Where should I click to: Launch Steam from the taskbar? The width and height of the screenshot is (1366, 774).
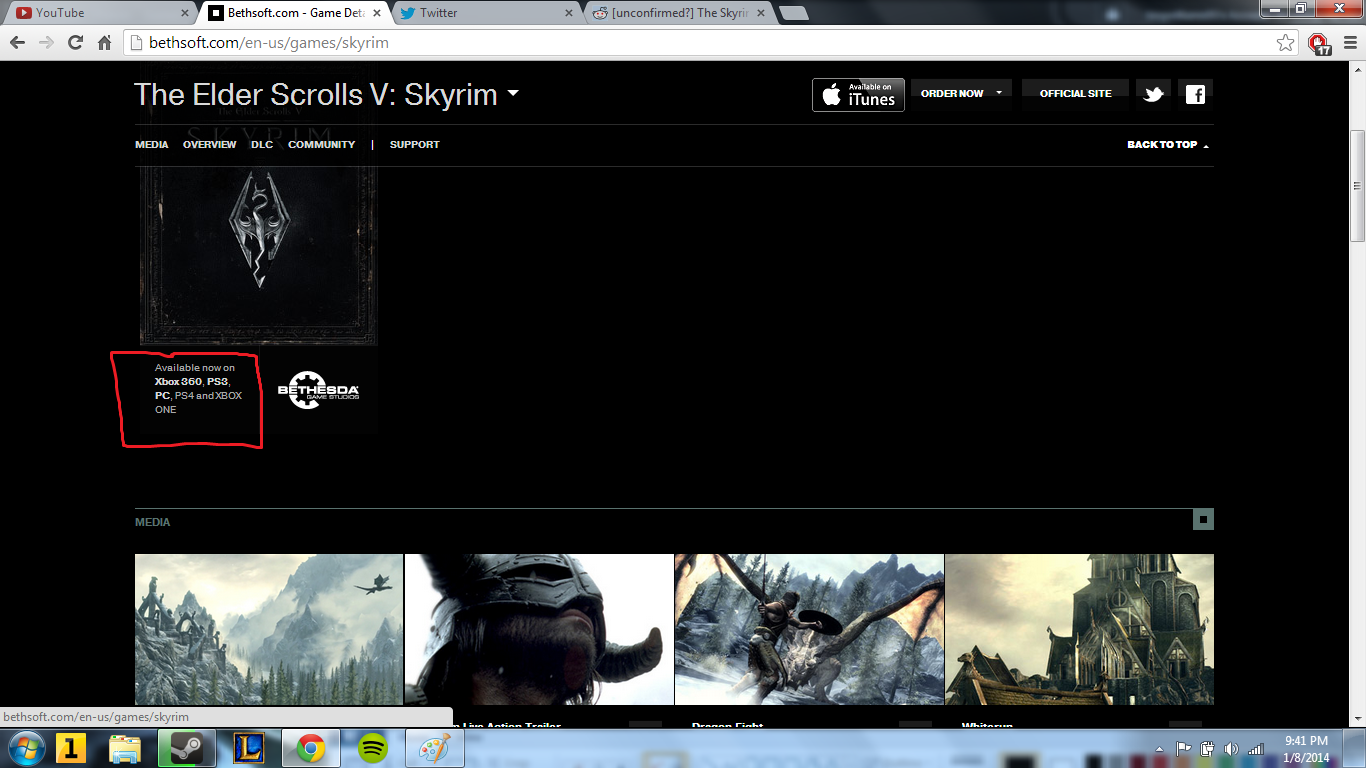pyautogui.click(x=185, y=749)
